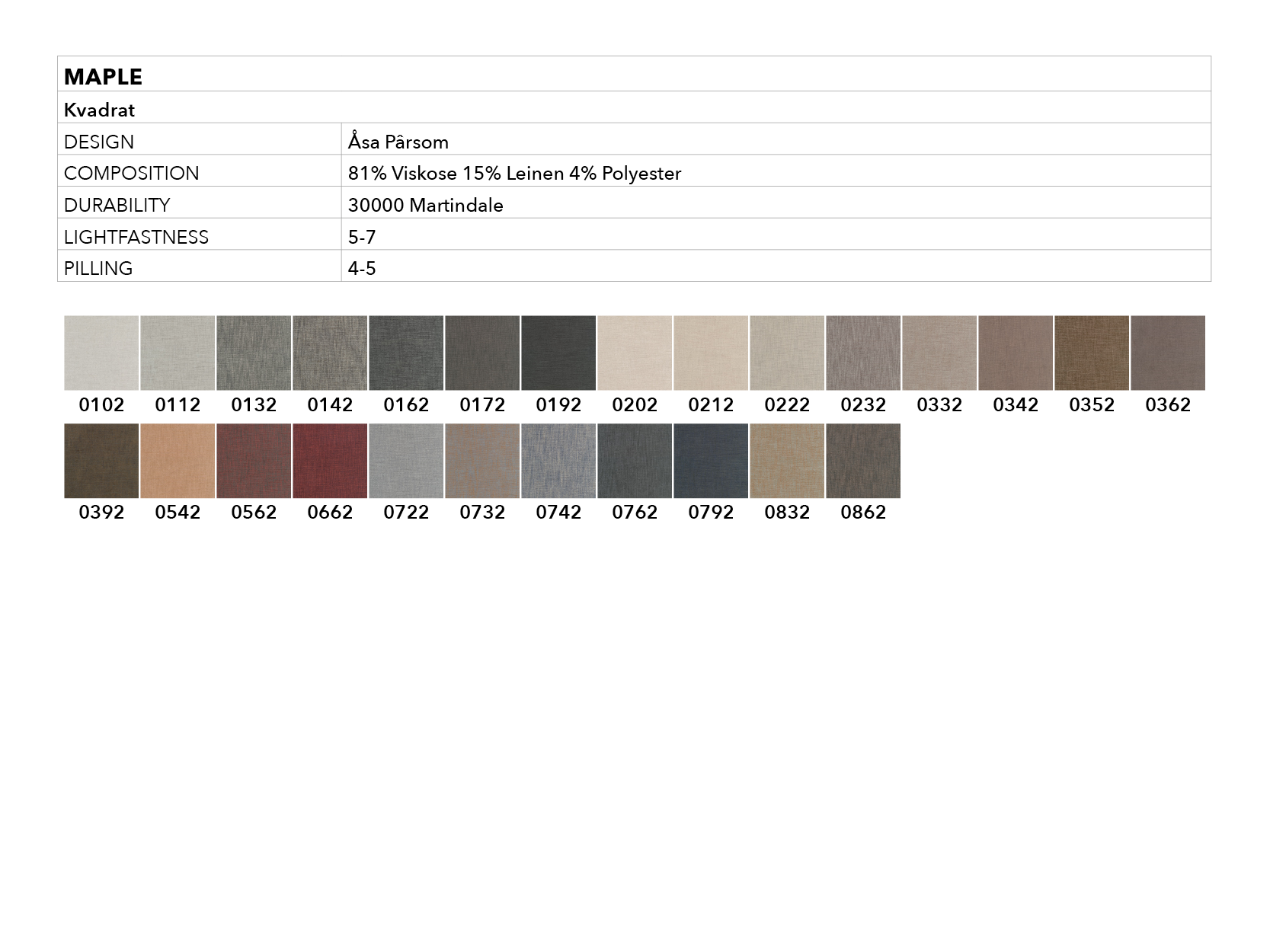Viewport: 1270px width, 952px height.
Task: Pick the peach swatch 0542
Action: click(178, 461)
